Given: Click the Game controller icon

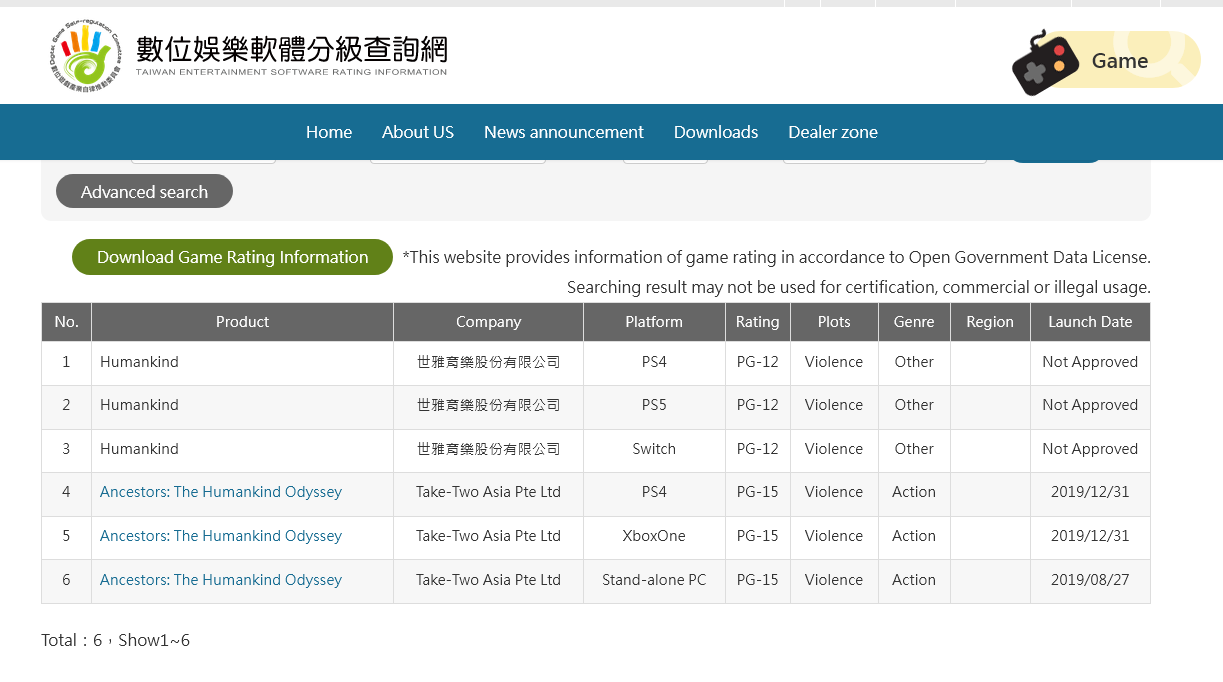Looking at the screenshot, I should (x=1045, y=62).
